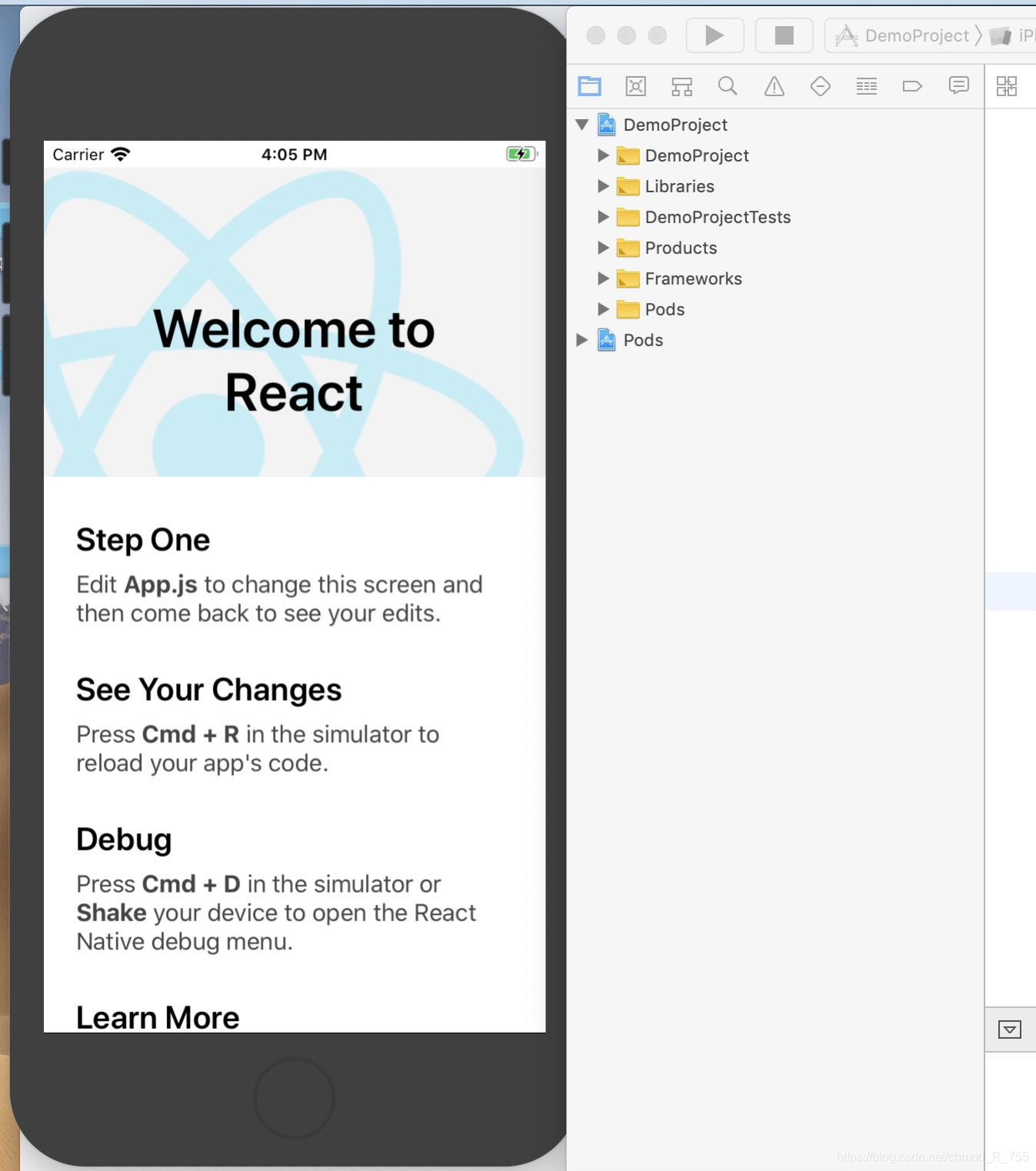Expand the Pods folder inside DemoProject
This screenshot has width=1036, height=1171.
(604, 309)
